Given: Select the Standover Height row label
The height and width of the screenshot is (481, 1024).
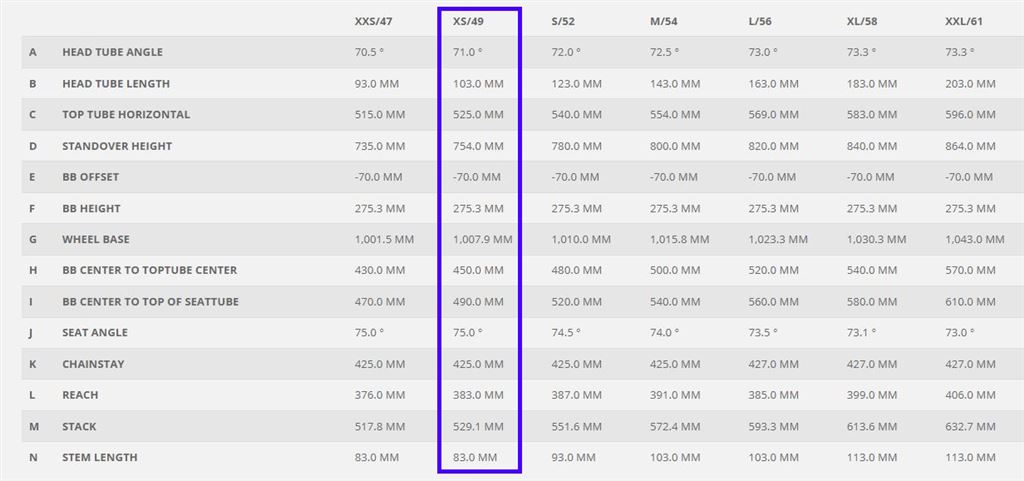Looking at the screenshot, I should 117,146.
